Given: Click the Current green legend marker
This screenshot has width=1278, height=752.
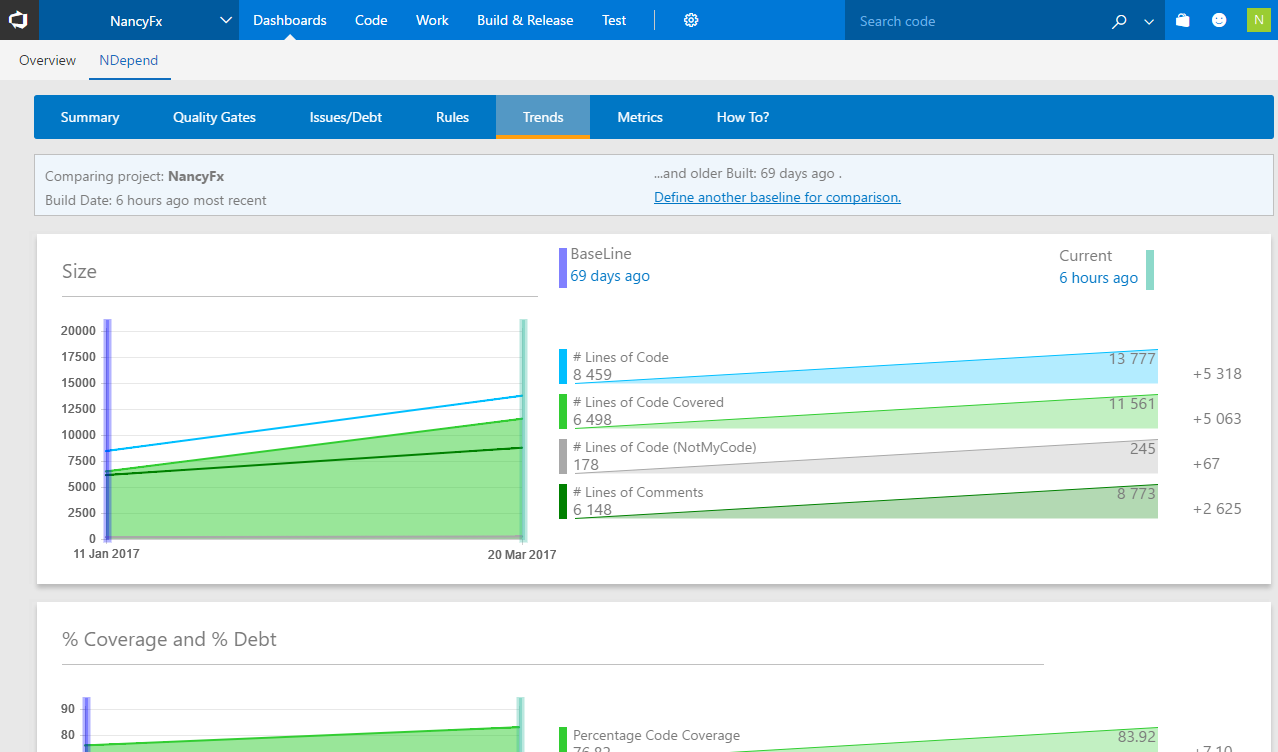Looking at the screenshot, I should [1150, 268].
